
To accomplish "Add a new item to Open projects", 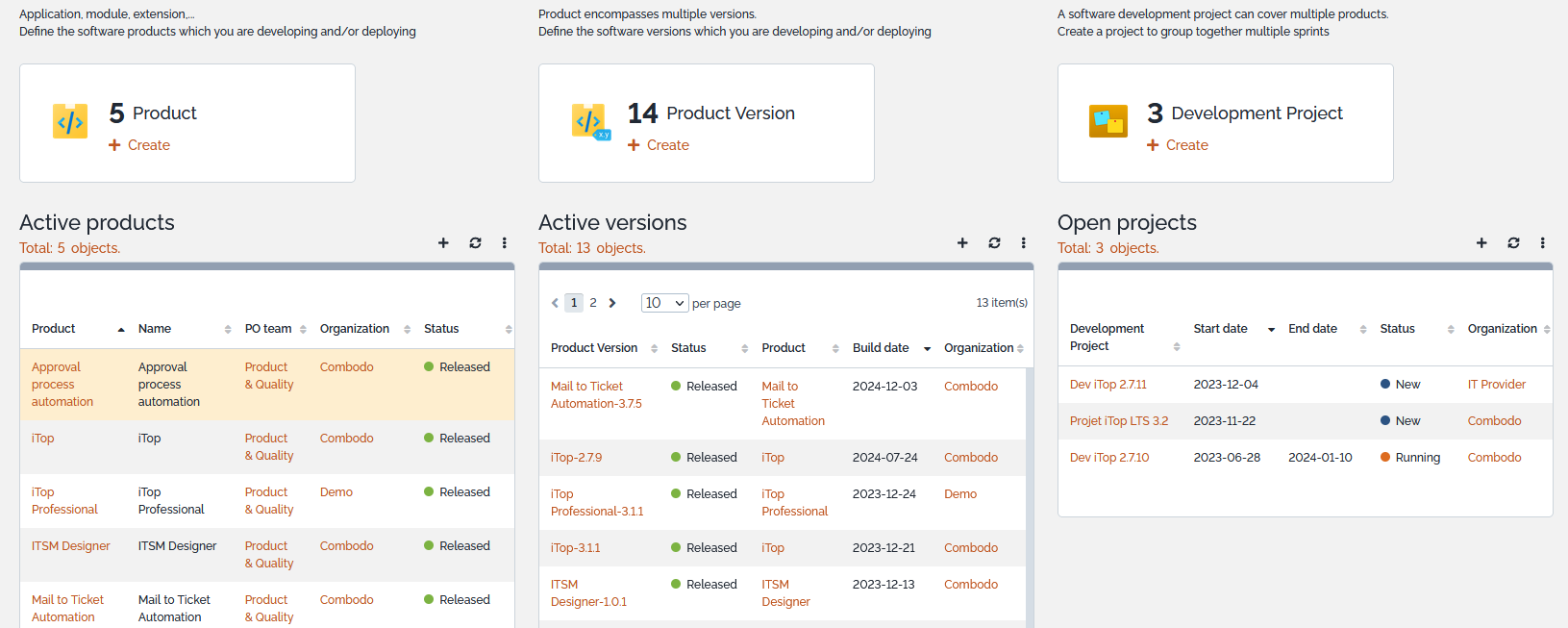I will coord(1481,243).
